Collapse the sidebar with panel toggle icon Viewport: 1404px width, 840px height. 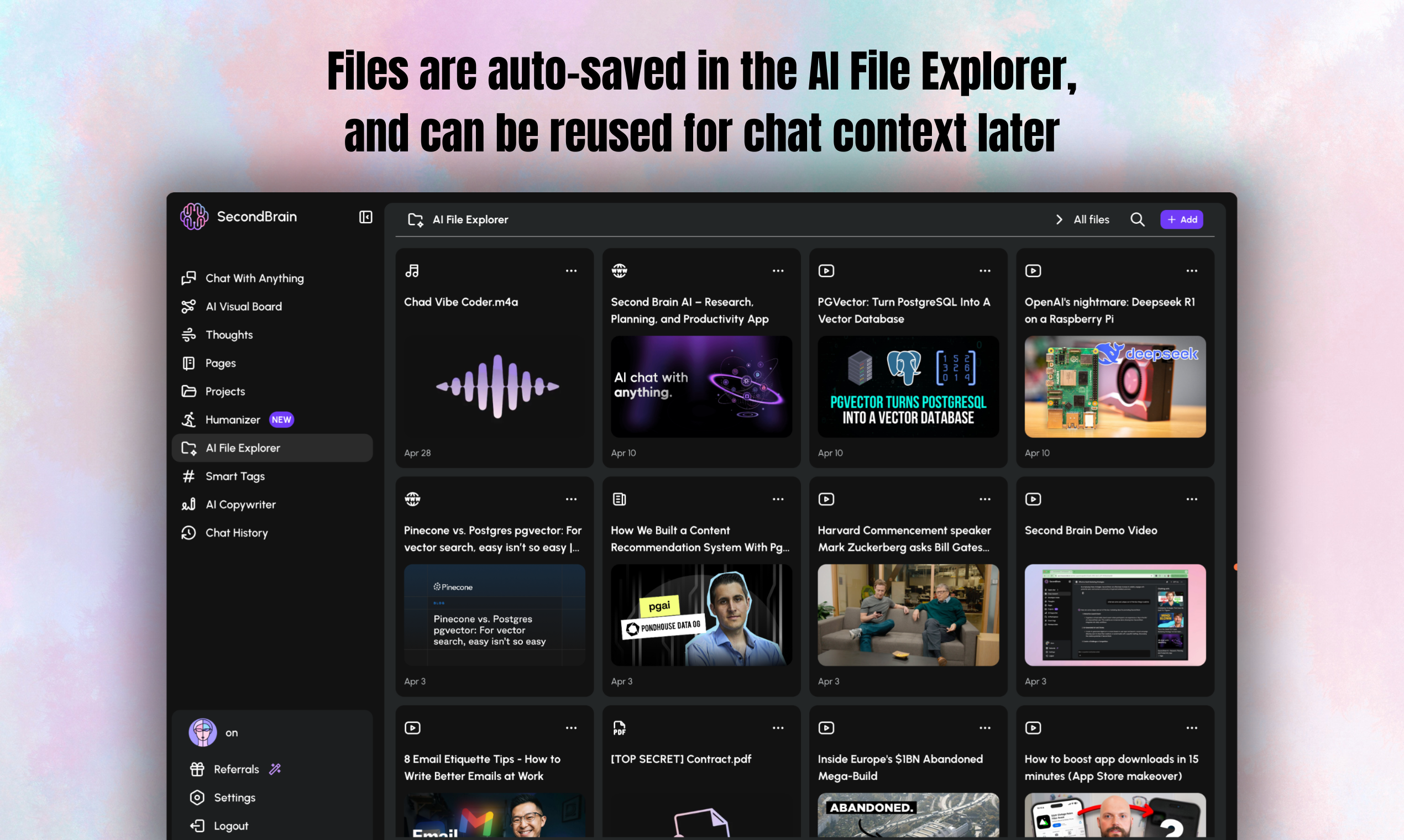(x=366, y=217)
